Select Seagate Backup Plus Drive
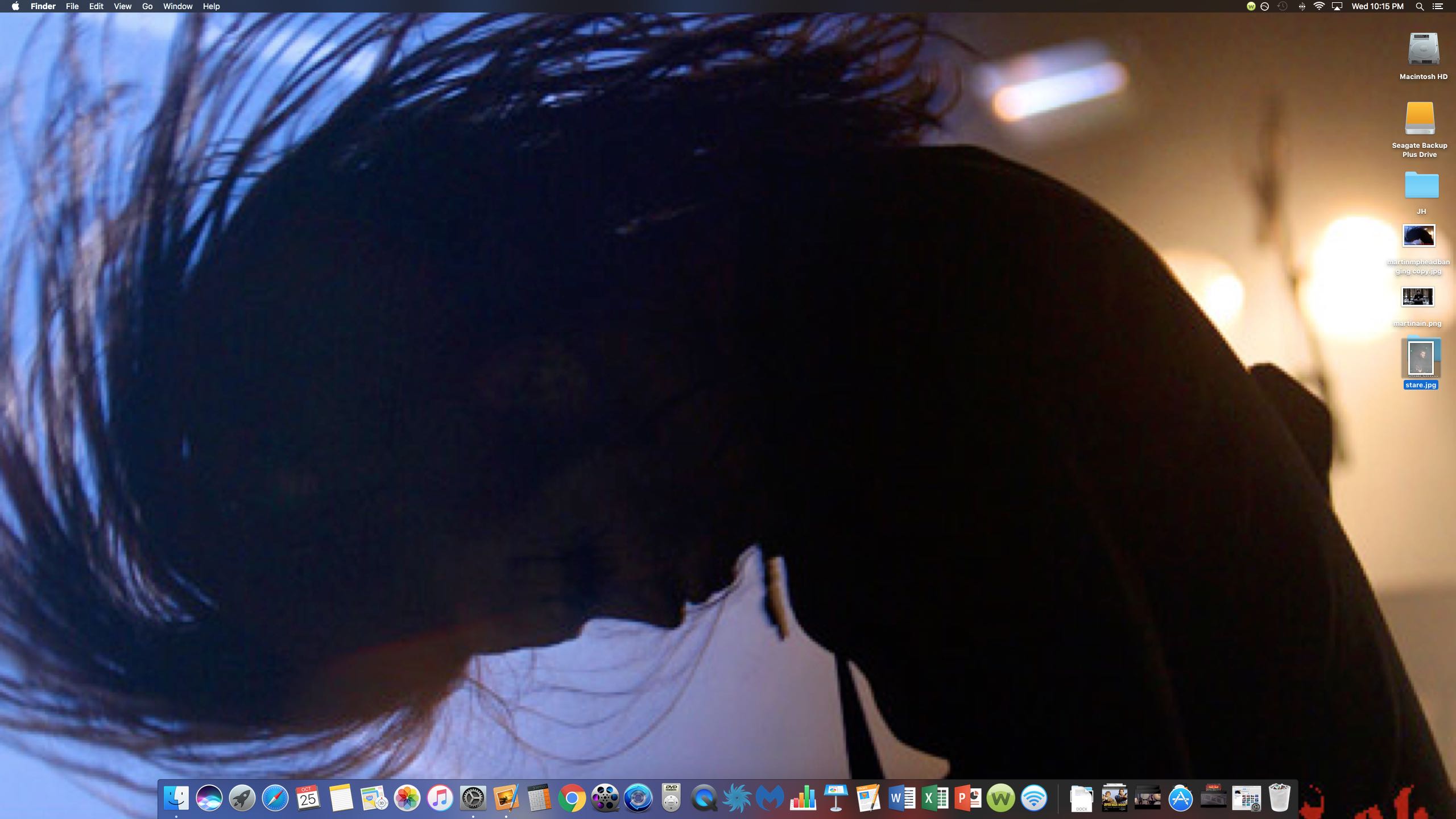This screenshot has width=1456, height=819. coord(1420,129)
